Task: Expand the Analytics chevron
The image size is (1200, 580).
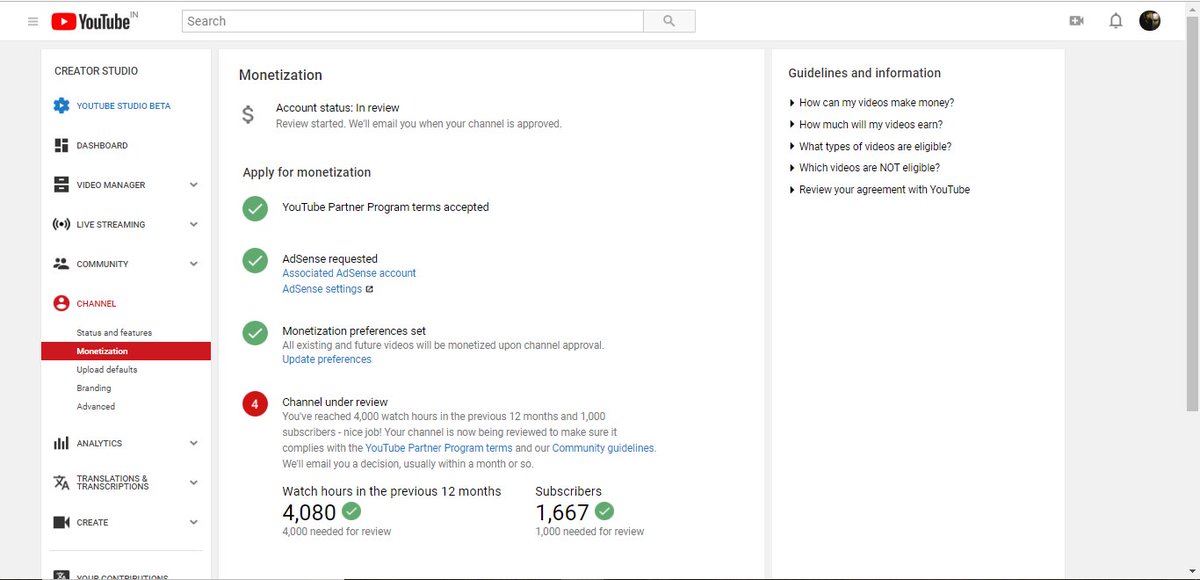Action: click(x=193, y=443)
